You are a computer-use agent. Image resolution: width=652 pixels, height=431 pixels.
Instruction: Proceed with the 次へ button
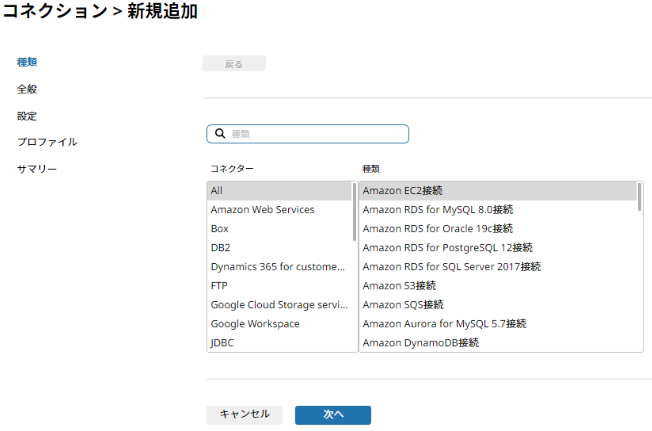[333, 415]
